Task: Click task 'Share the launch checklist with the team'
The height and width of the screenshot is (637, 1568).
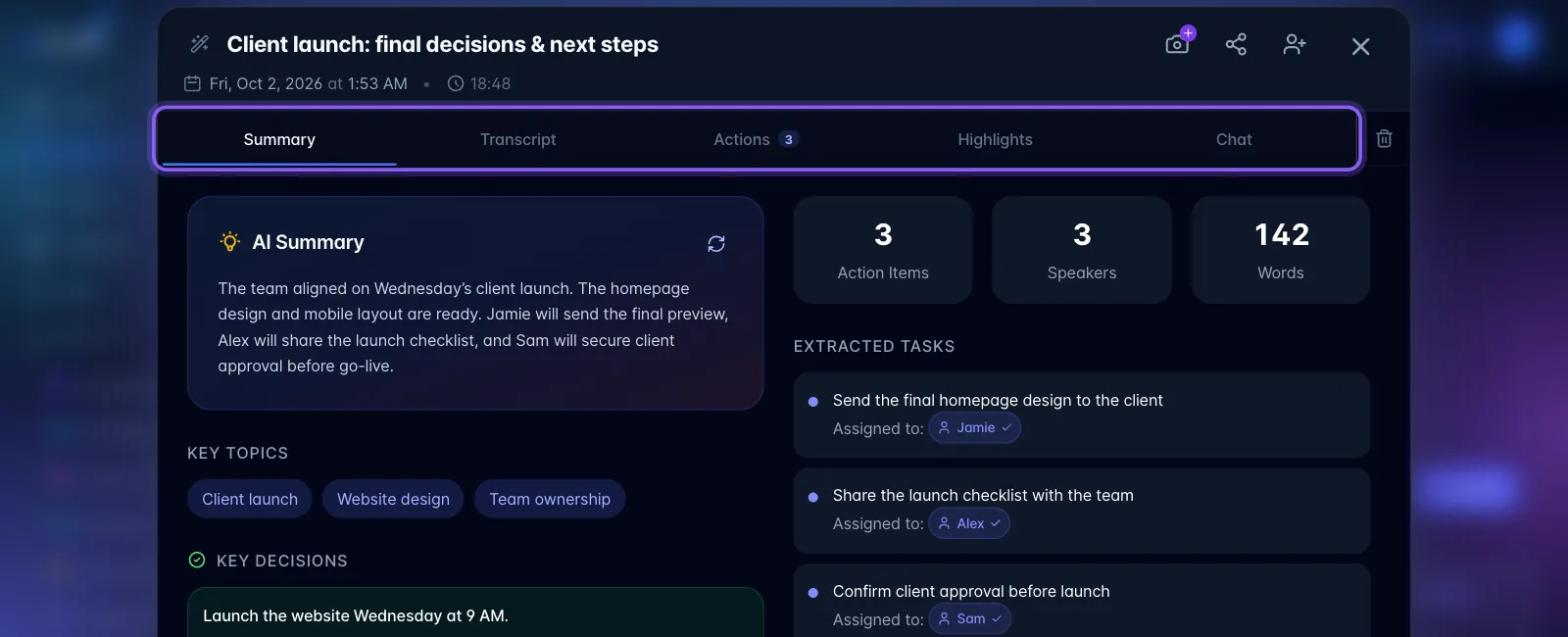Action: 983,495
